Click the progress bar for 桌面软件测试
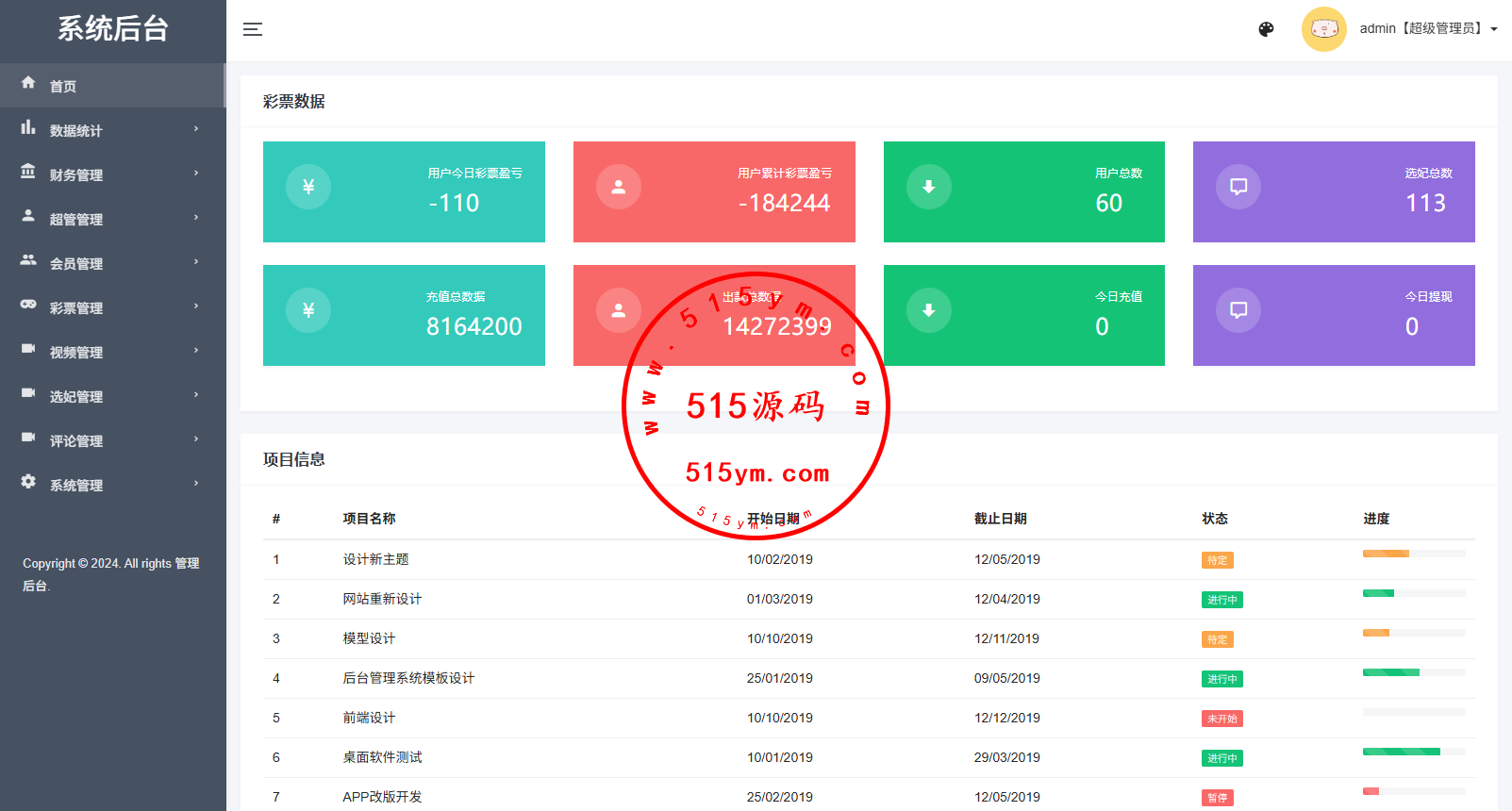1512x811 pixels. click(x=1413, y=752)
